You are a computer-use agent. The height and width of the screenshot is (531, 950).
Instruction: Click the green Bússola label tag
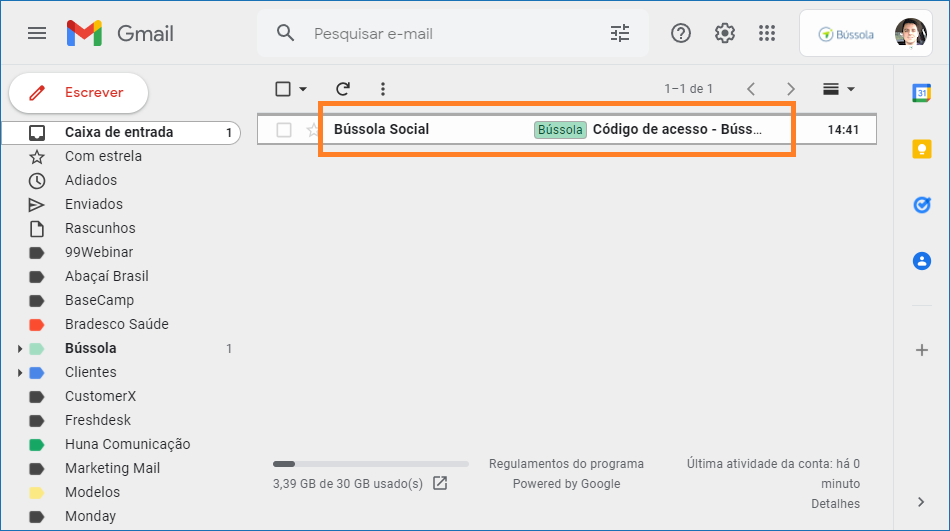(x=560, y=130)
